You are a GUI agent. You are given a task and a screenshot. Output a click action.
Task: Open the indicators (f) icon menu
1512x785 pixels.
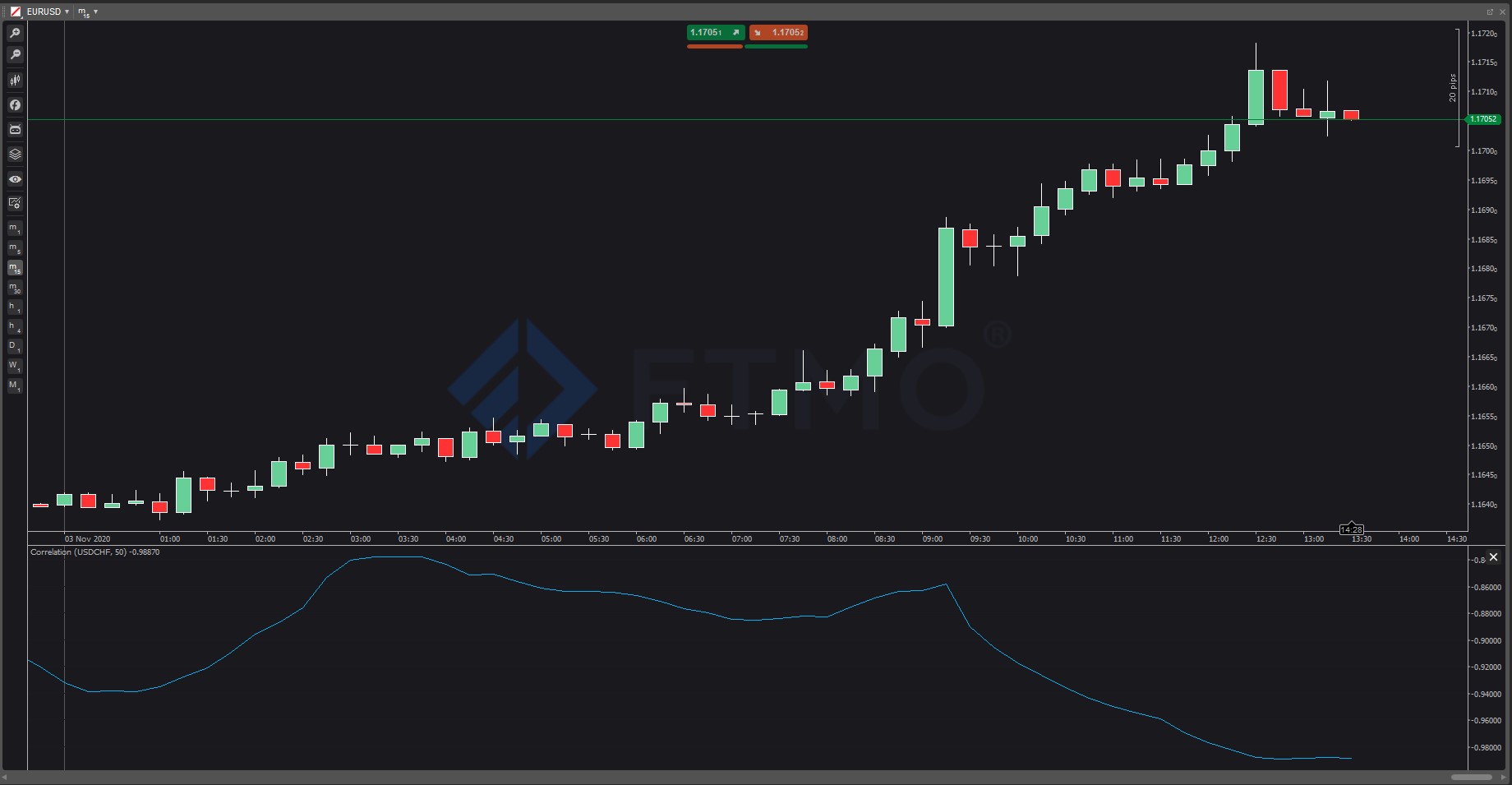15,104
